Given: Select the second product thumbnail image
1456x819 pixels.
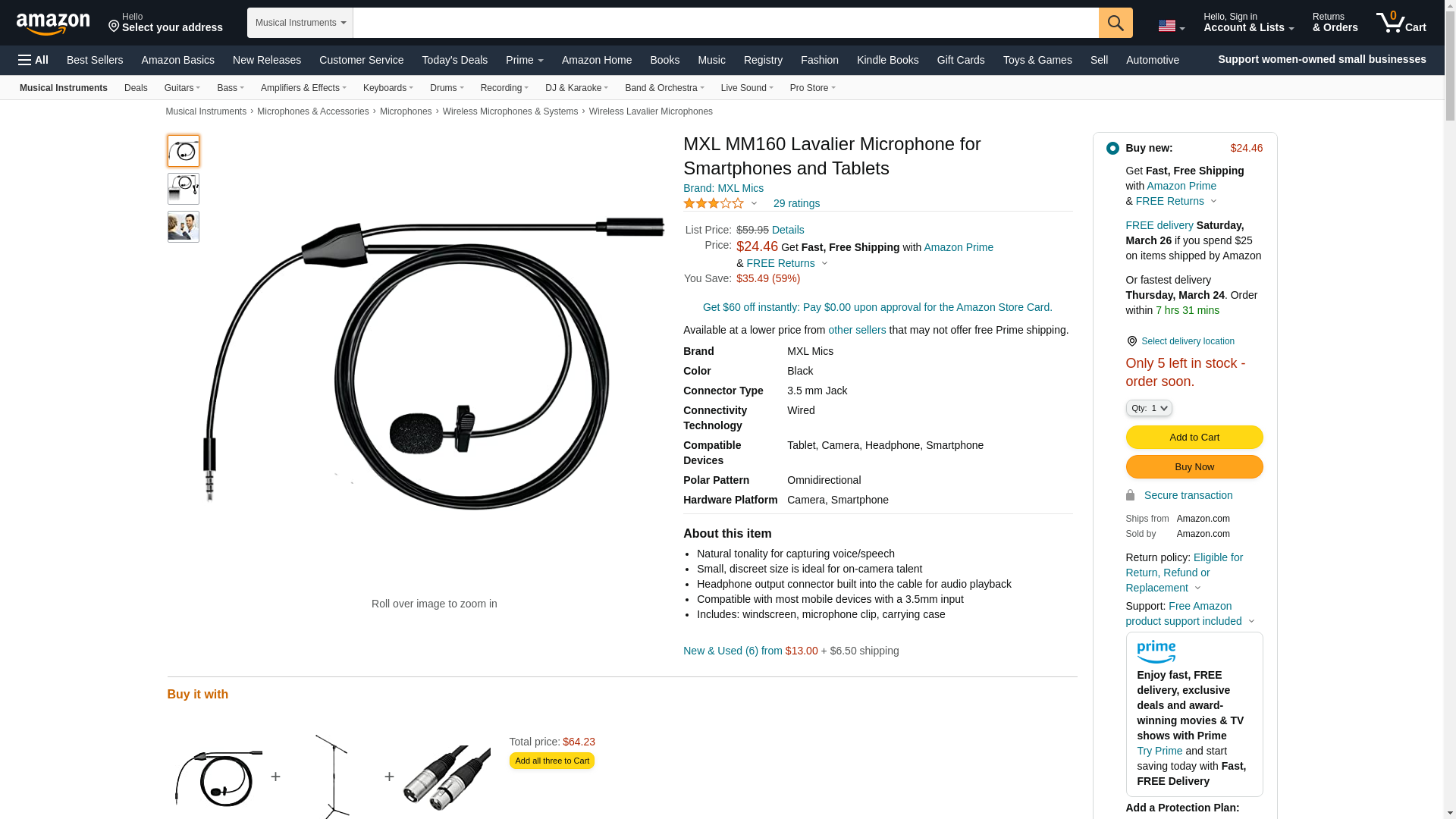Looking at the screenshot, I should 184,189.
